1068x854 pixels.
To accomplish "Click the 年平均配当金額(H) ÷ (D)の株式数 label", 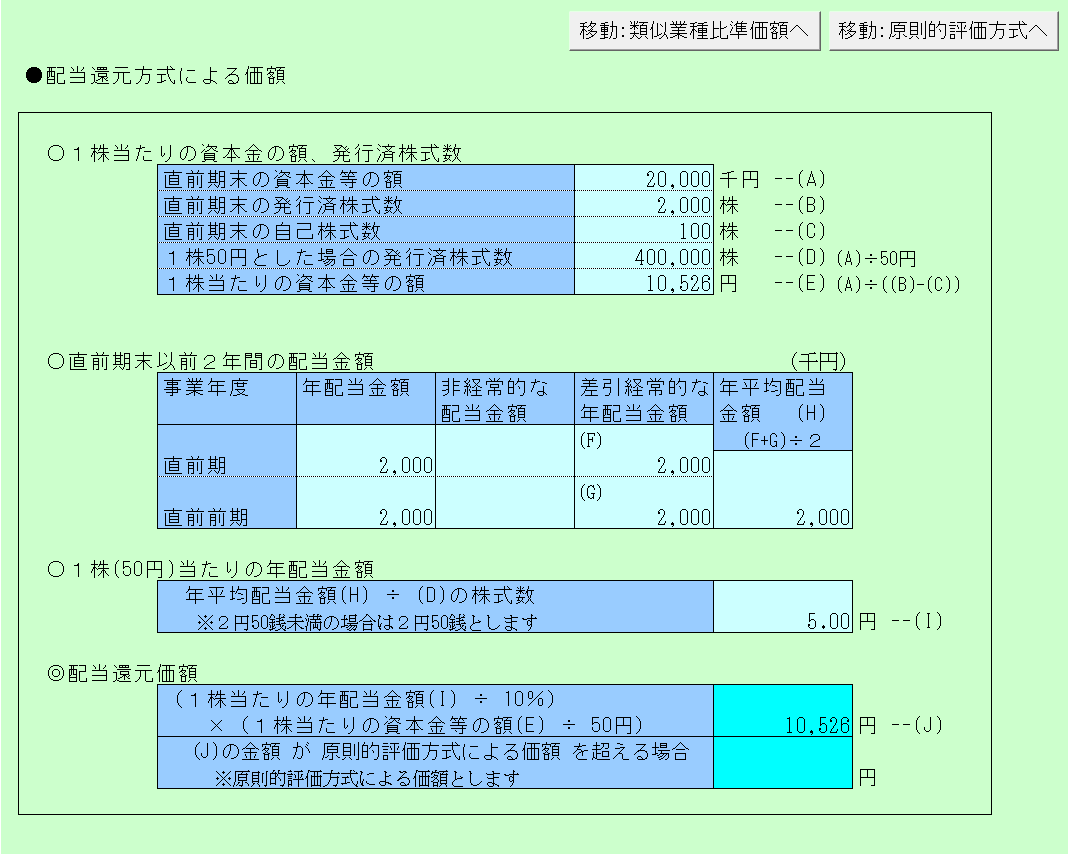I will pyautogui.click(x=360, y=595).
